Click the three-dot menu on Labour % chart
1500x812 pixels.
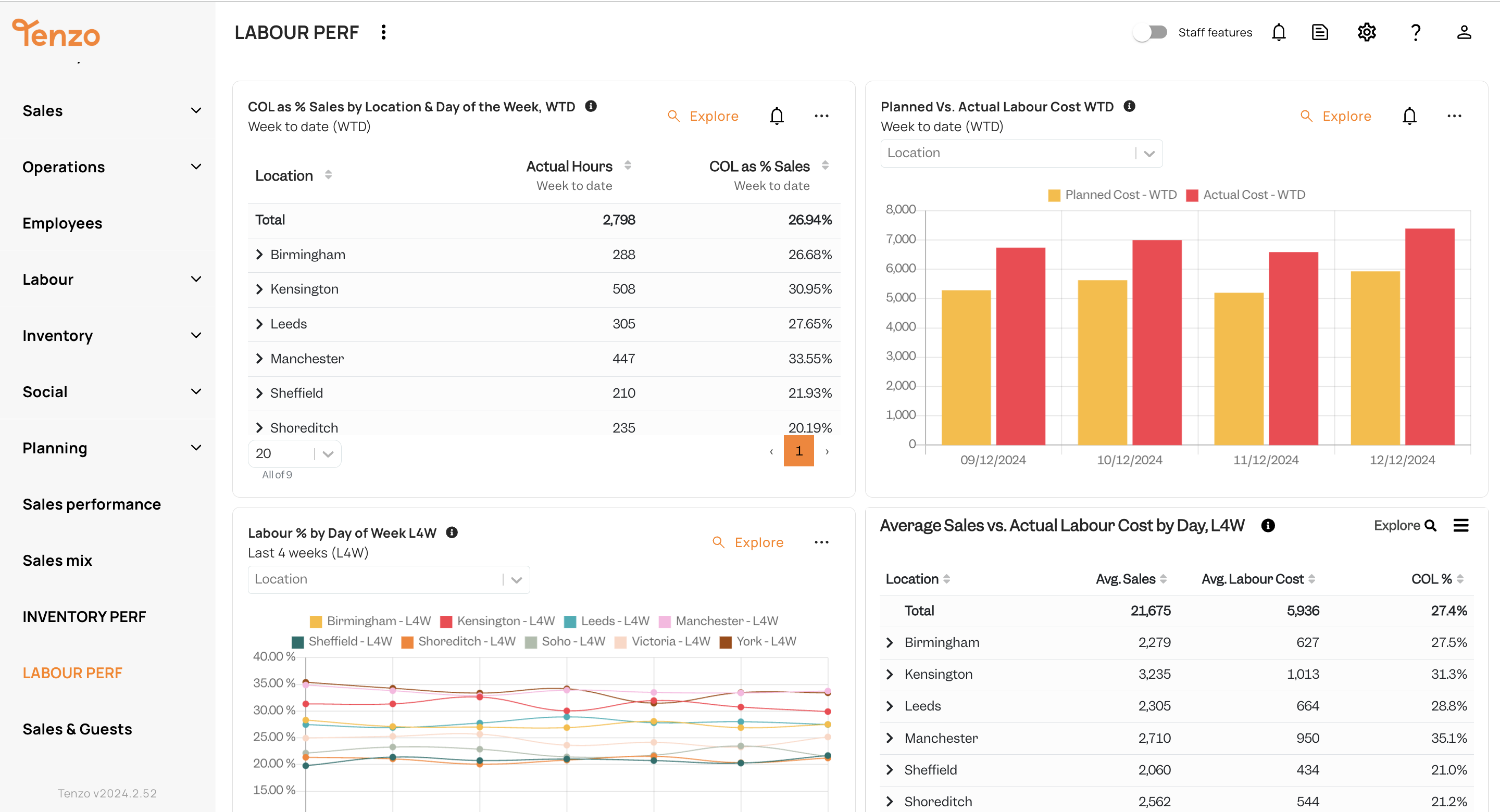[x=821, y=542]
